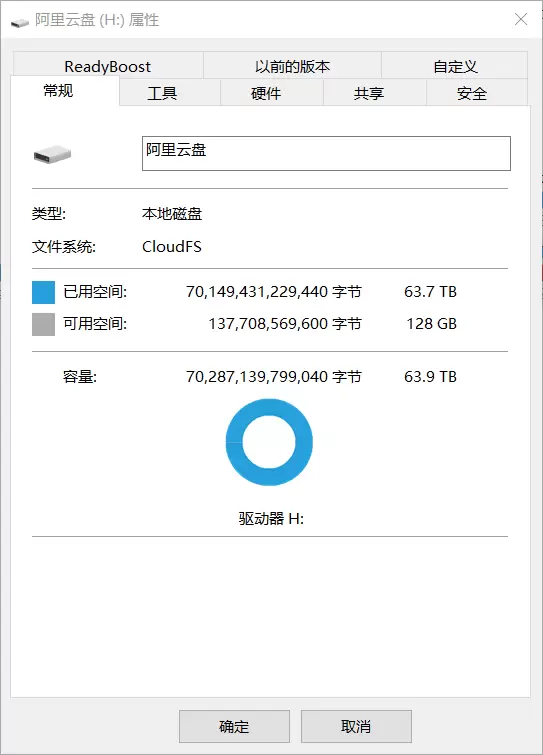543x755 pixels.
Task: Go to the 工具 tab
Action: (162, 93)
